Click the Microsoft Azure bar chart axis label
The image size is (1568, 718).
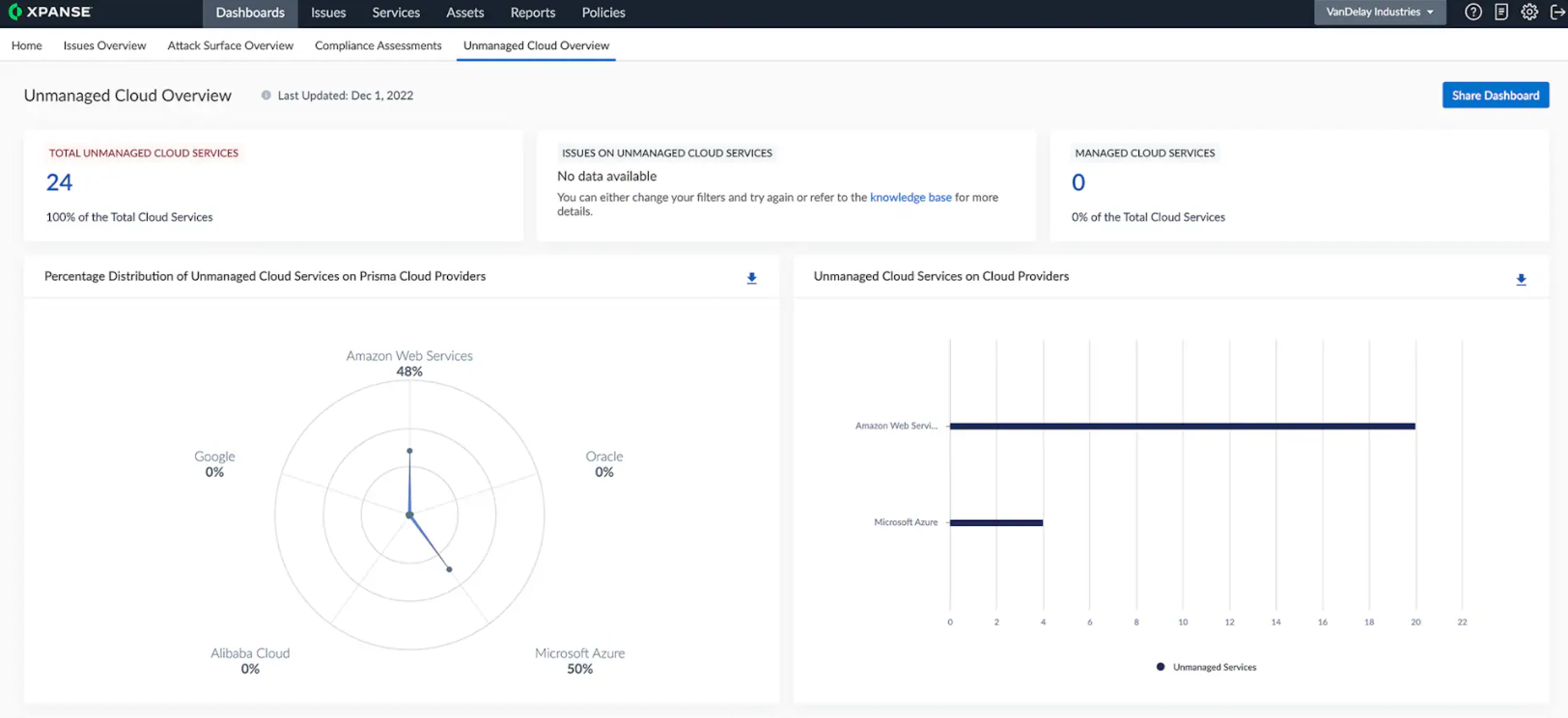click(x=906, y=522)
